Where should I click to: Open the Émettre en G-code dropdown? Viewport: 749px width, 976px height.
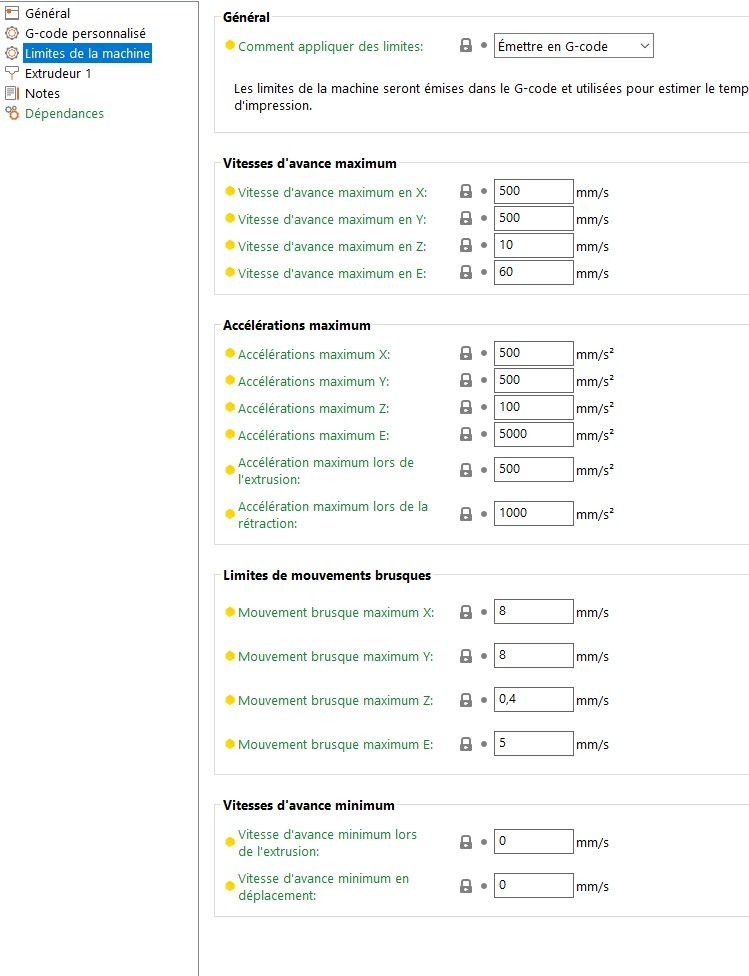coord(573,46)
